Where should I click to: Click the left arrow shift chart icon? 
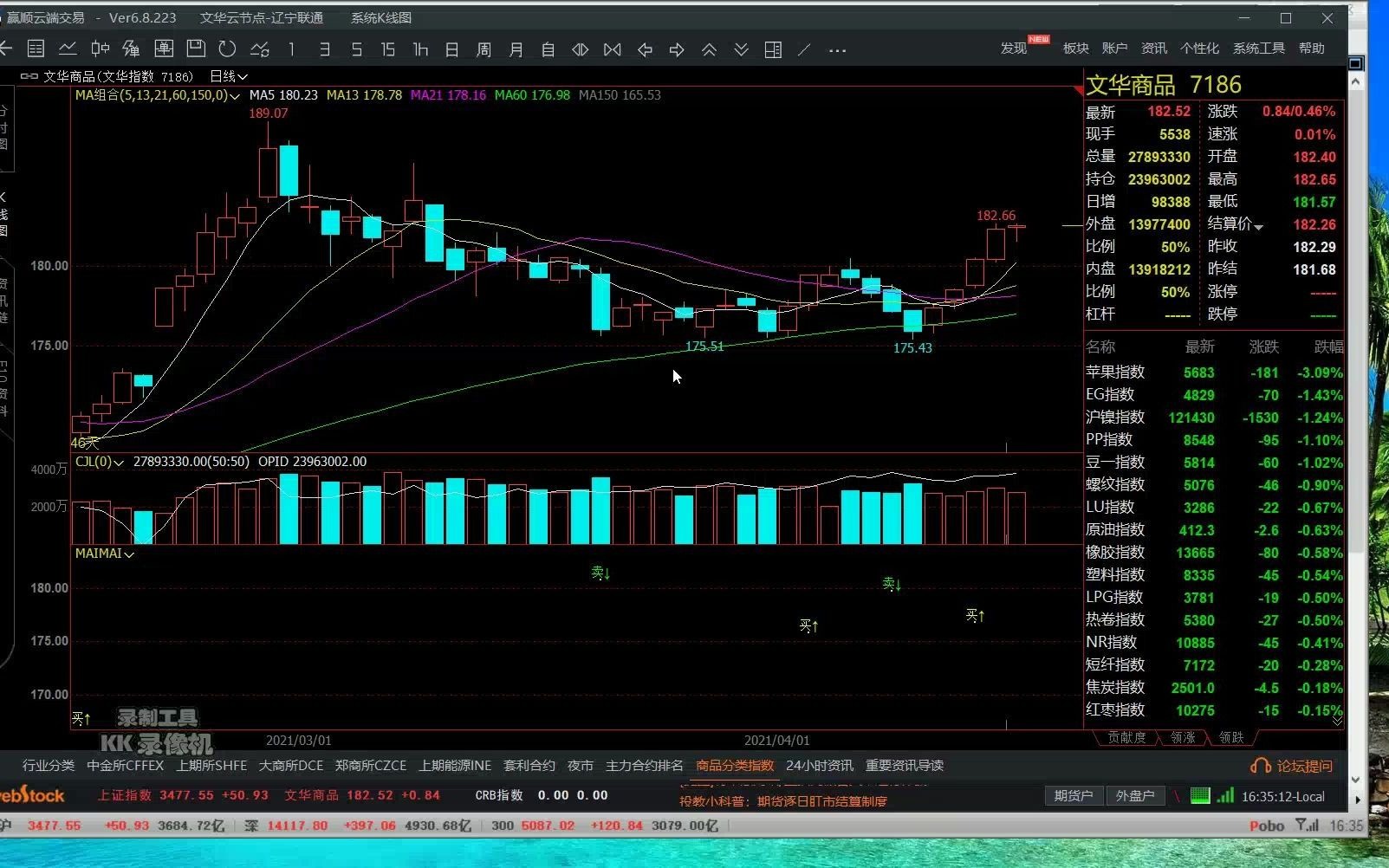pos(645,49)
